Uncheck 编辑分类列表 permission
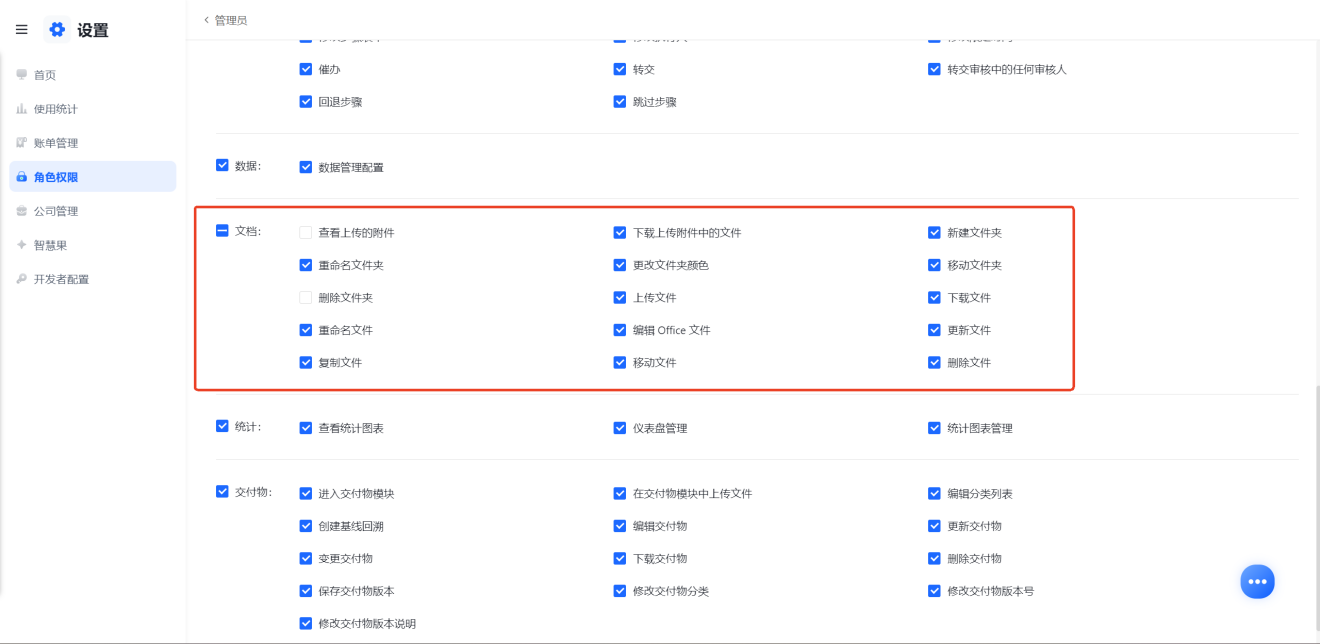1320x644 pixels. 934,493
